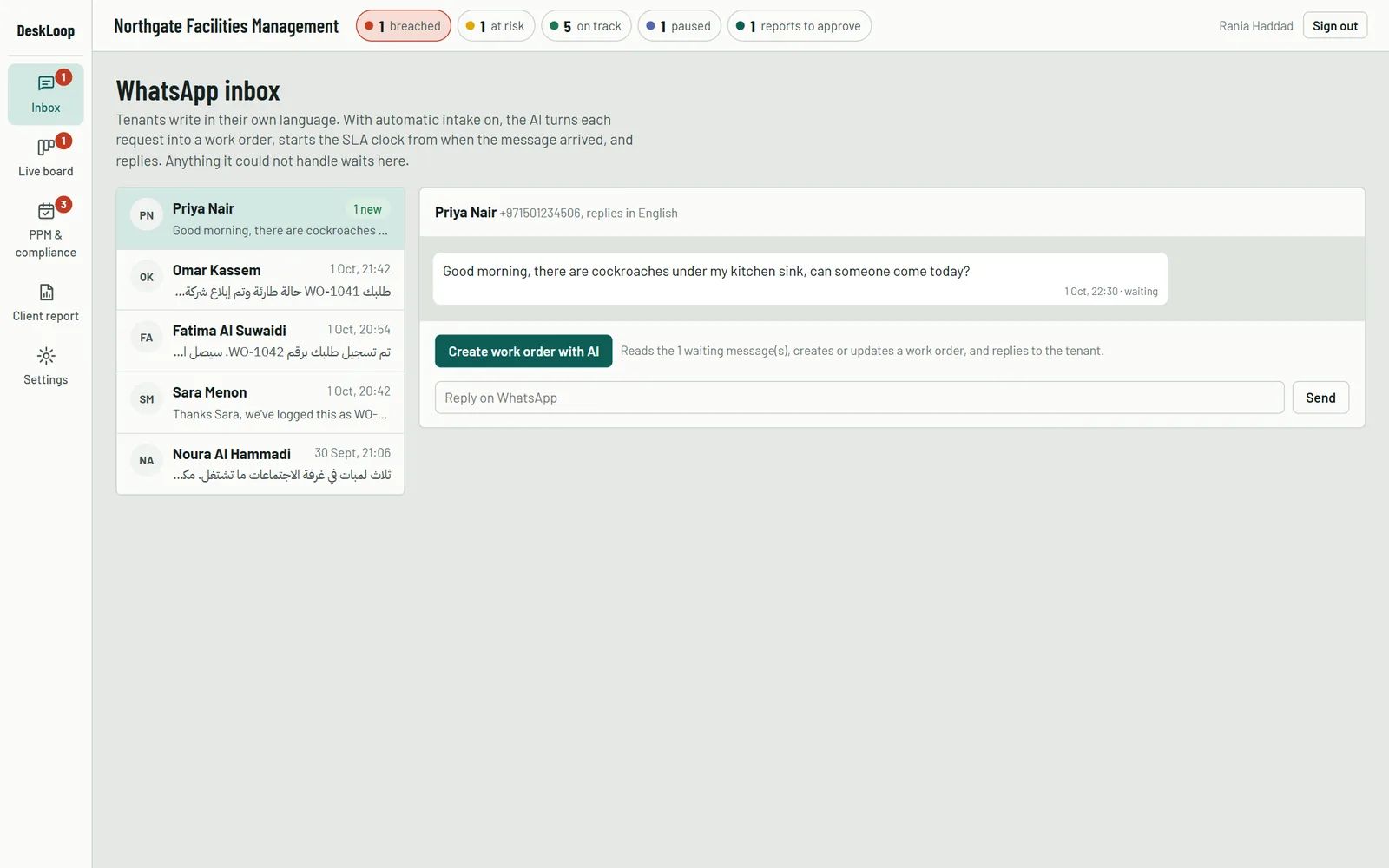Screen dimensions: 1389x868
Task: Click the 1 Oct, 21:42 timestamp
Action: (x=360, y=269)
